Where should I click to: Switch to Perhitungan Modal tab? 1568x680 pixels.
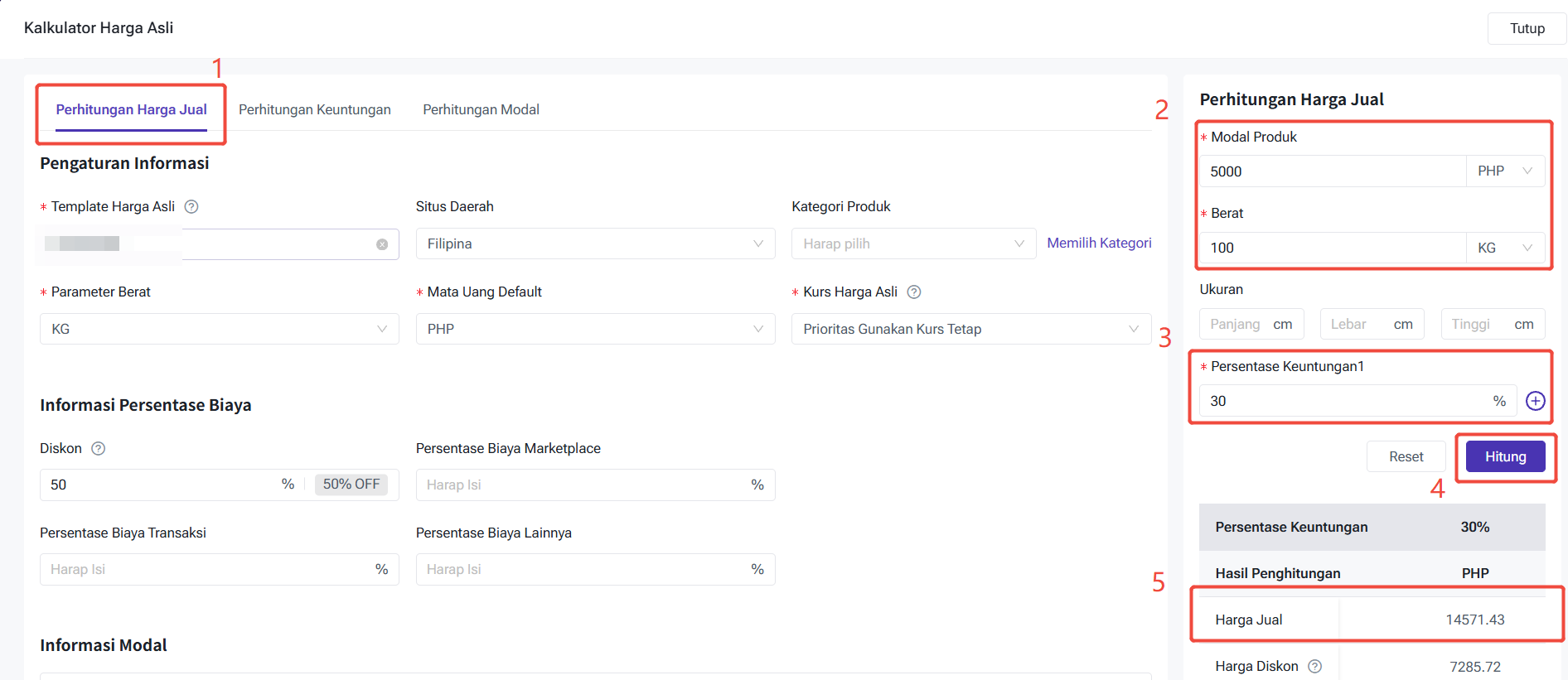(481, 110)
